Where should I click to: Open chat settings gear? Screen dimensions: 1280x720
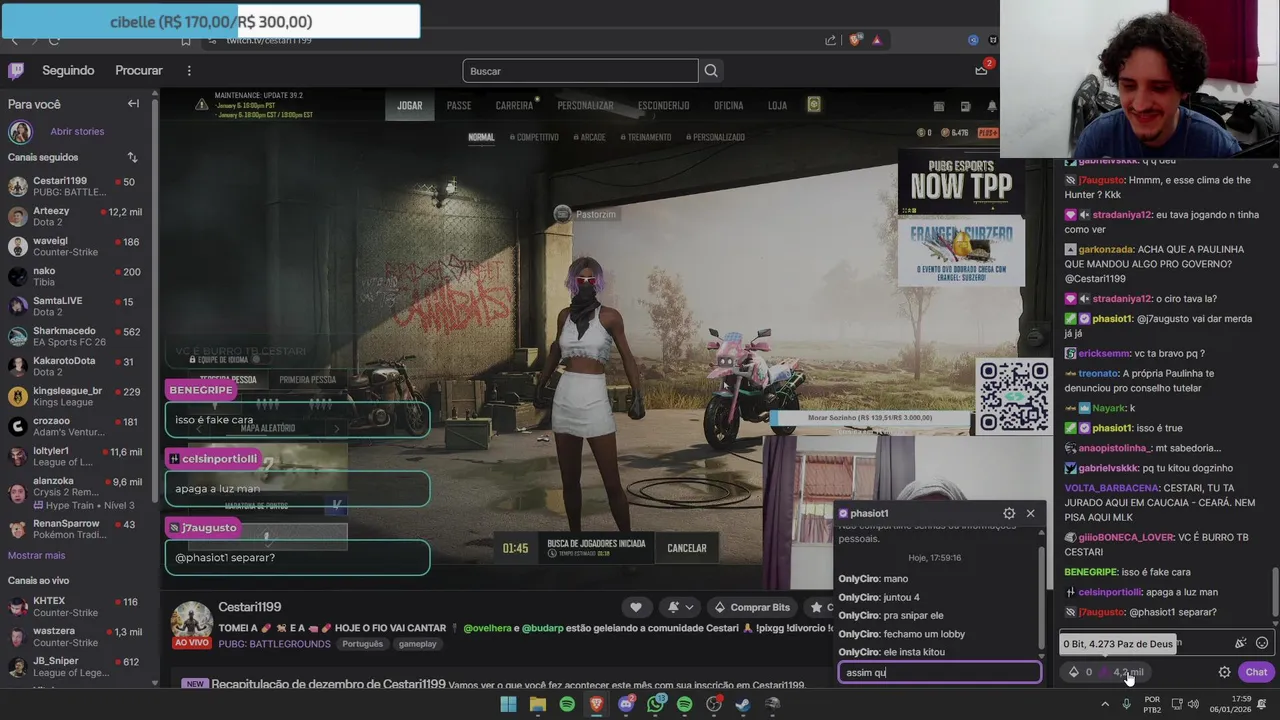click(1224, 672)
